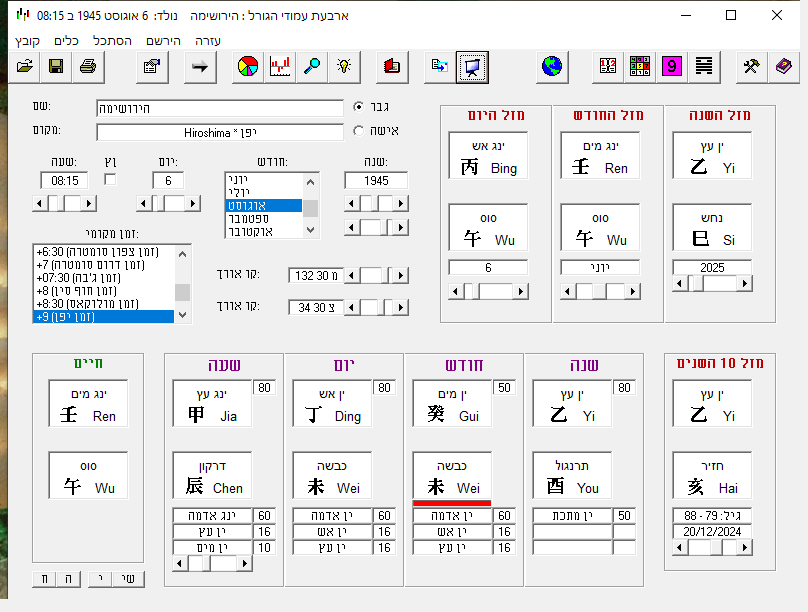Open the purple help book icon
Viewport: 808px width, 612px height.
pos(784,66)
